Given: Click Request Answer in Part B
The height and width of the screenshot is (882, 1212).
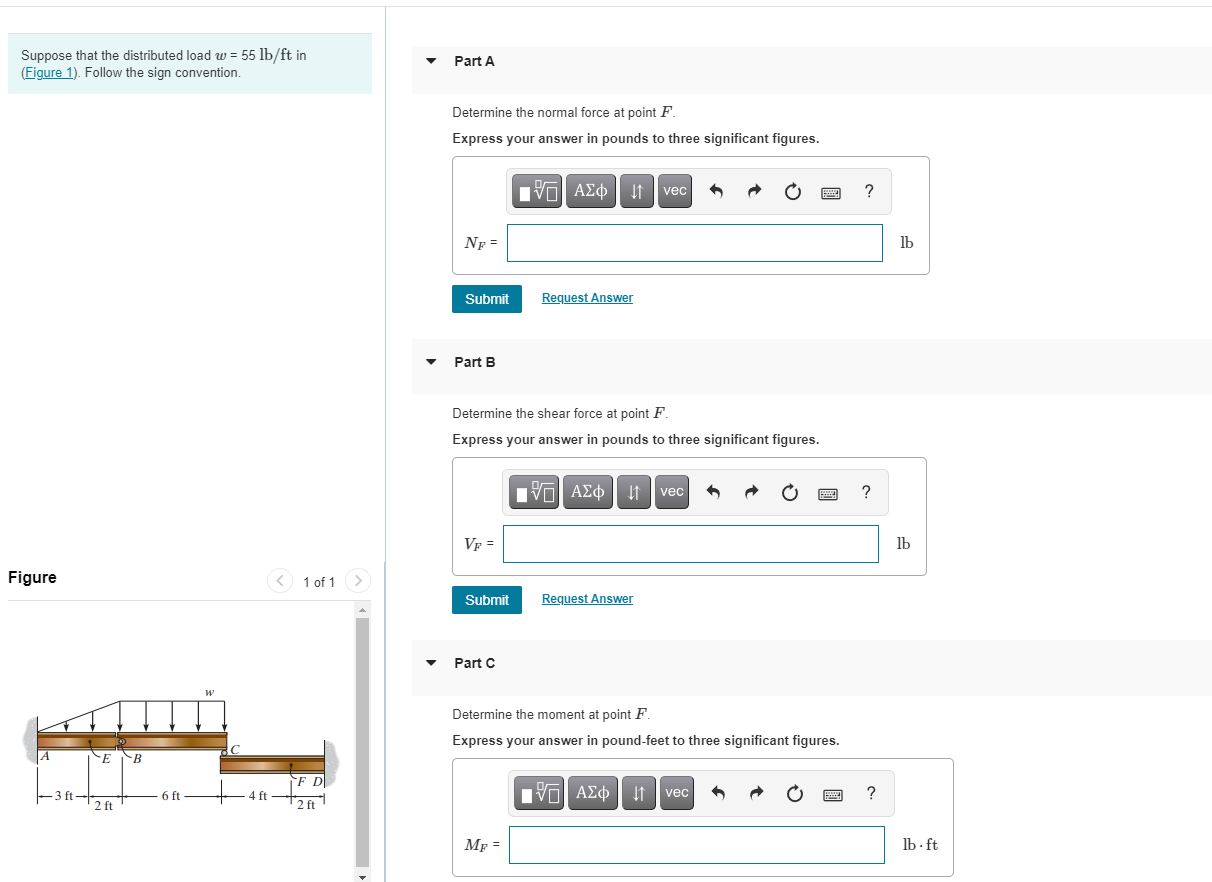Looking at the screenshot, I should 586,598.
